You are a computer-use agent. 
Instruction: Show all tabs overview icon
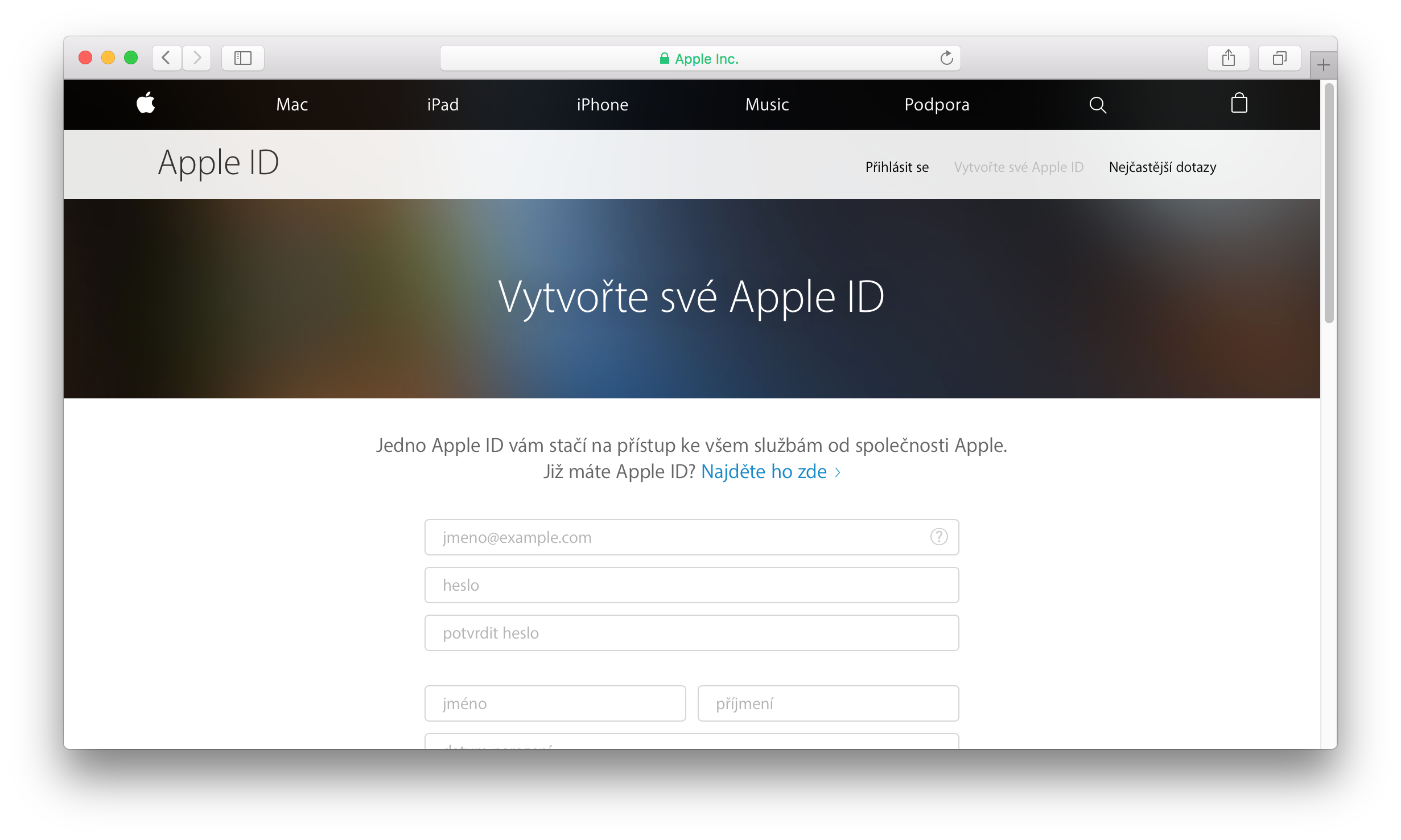click(x=1280, y=58)
